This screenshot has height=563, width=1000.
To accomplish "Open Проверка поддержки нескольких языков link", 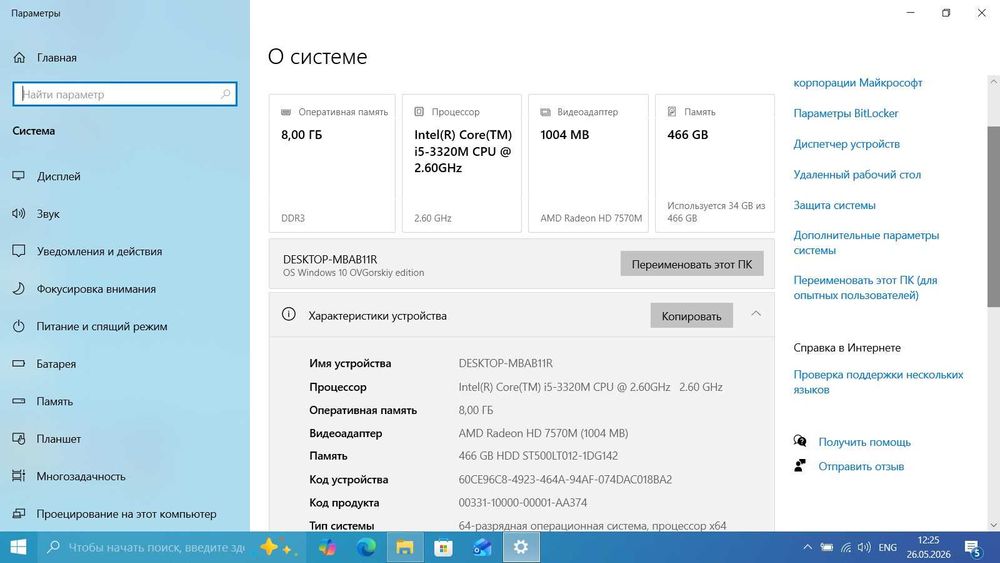I will pos(878,382).
